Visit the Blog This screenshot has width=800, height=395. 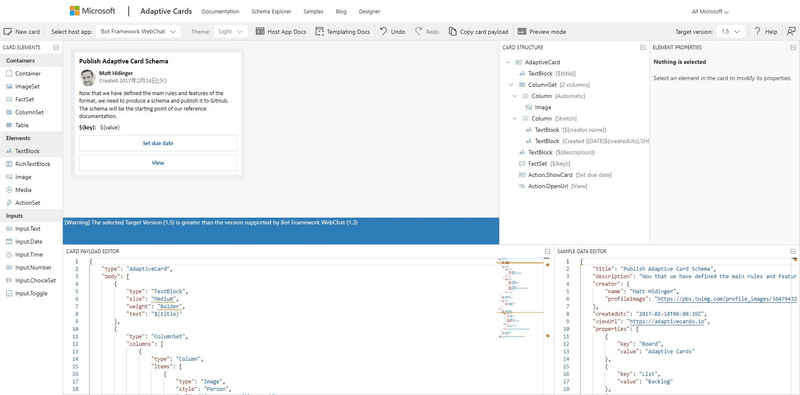pyautogui.click(x=341, y=11)
